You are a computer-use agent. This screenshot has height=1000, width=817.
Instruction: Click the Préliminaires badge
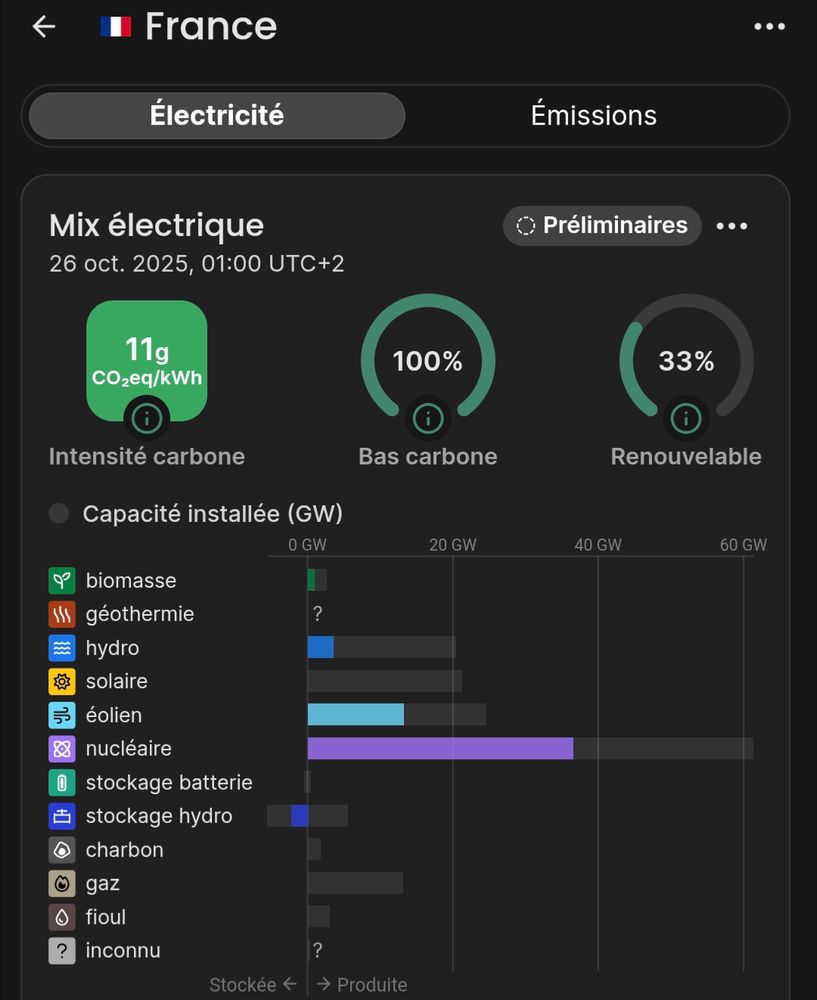[x=601, y=226]
